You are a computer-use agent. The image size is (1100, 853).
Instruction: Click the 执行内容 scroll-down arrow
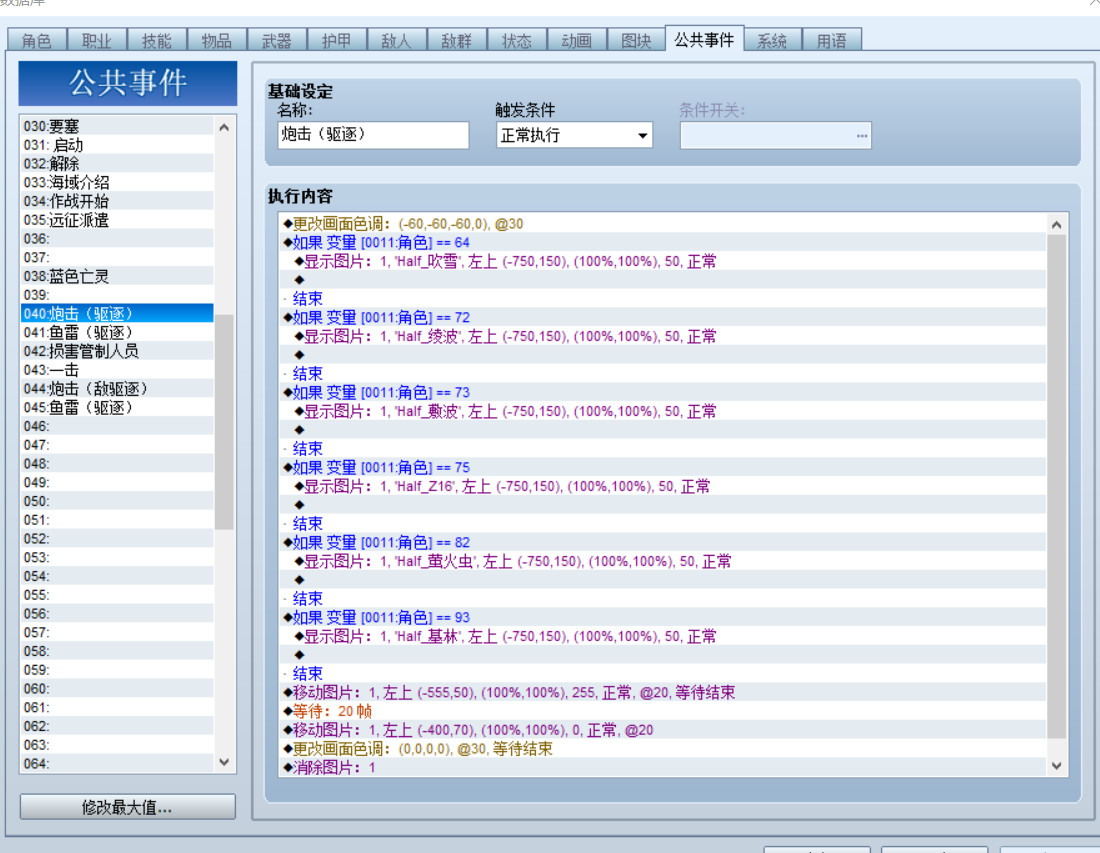pos(1057,766)
